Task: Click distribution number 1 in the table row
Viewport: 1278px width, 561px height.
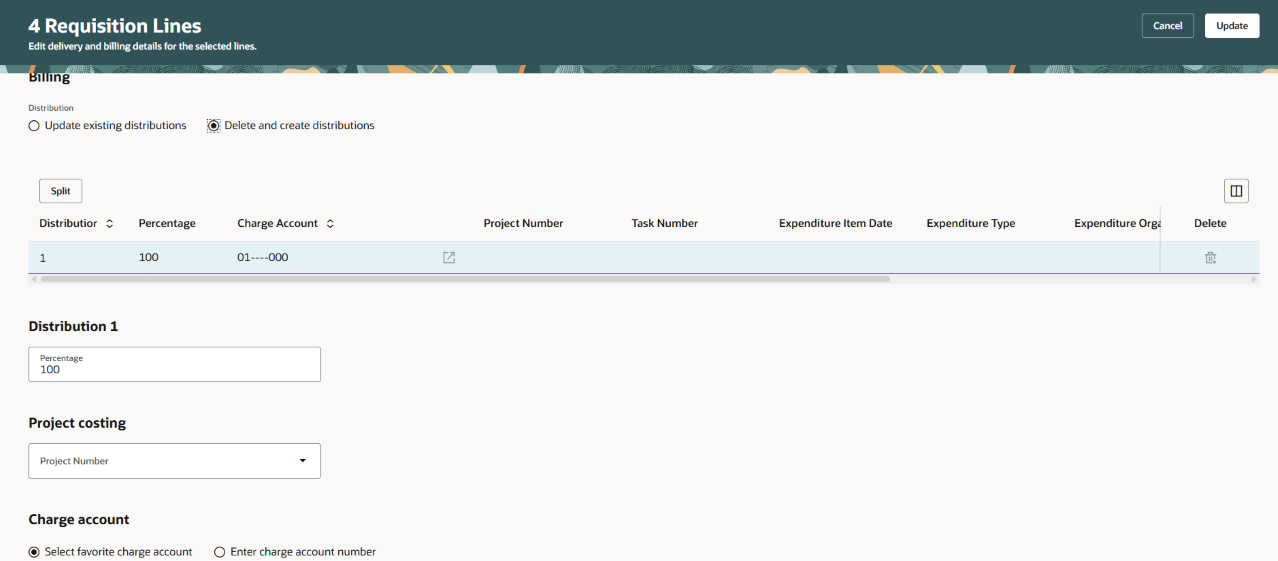Action: pyautogui.click(x=43, y=258)
